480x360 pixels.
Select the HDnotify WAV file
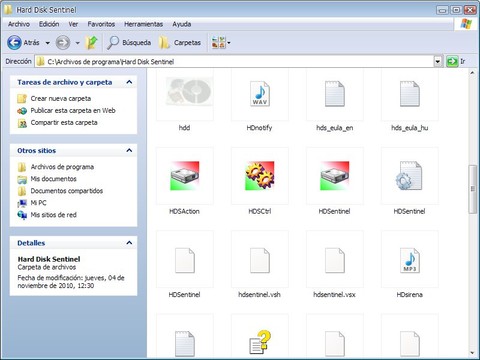click(x=260, y=94)
